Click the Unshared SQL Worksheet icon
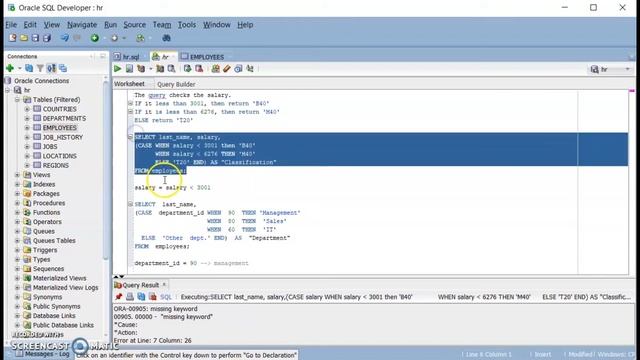Image resolution: width=640 pixels, height=360 pixels. 215,69
